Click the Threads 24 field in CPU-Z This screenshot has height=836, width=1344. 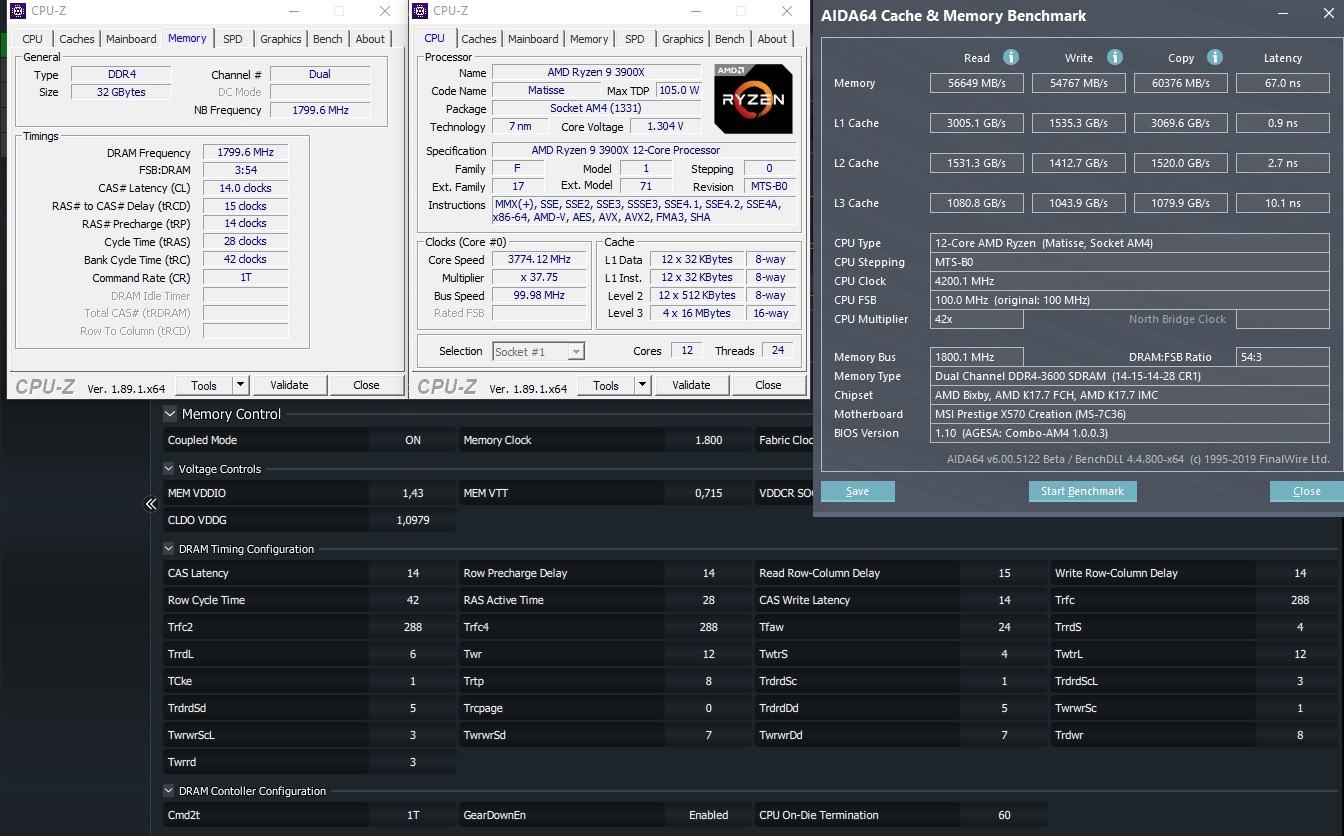(x=778, y=351)
